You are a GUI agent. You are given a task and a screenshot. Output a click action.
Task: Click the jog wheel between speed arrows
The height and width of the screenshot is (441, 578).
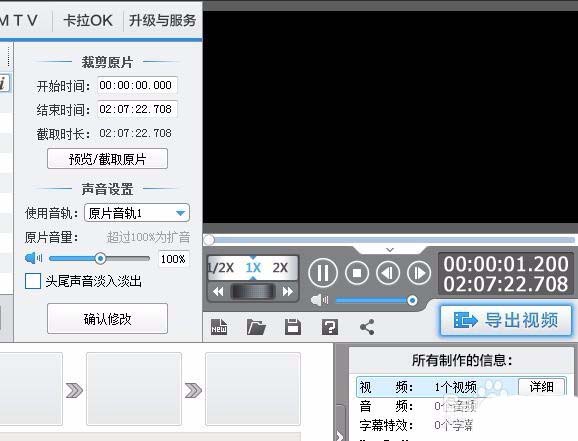click(253, 292)
